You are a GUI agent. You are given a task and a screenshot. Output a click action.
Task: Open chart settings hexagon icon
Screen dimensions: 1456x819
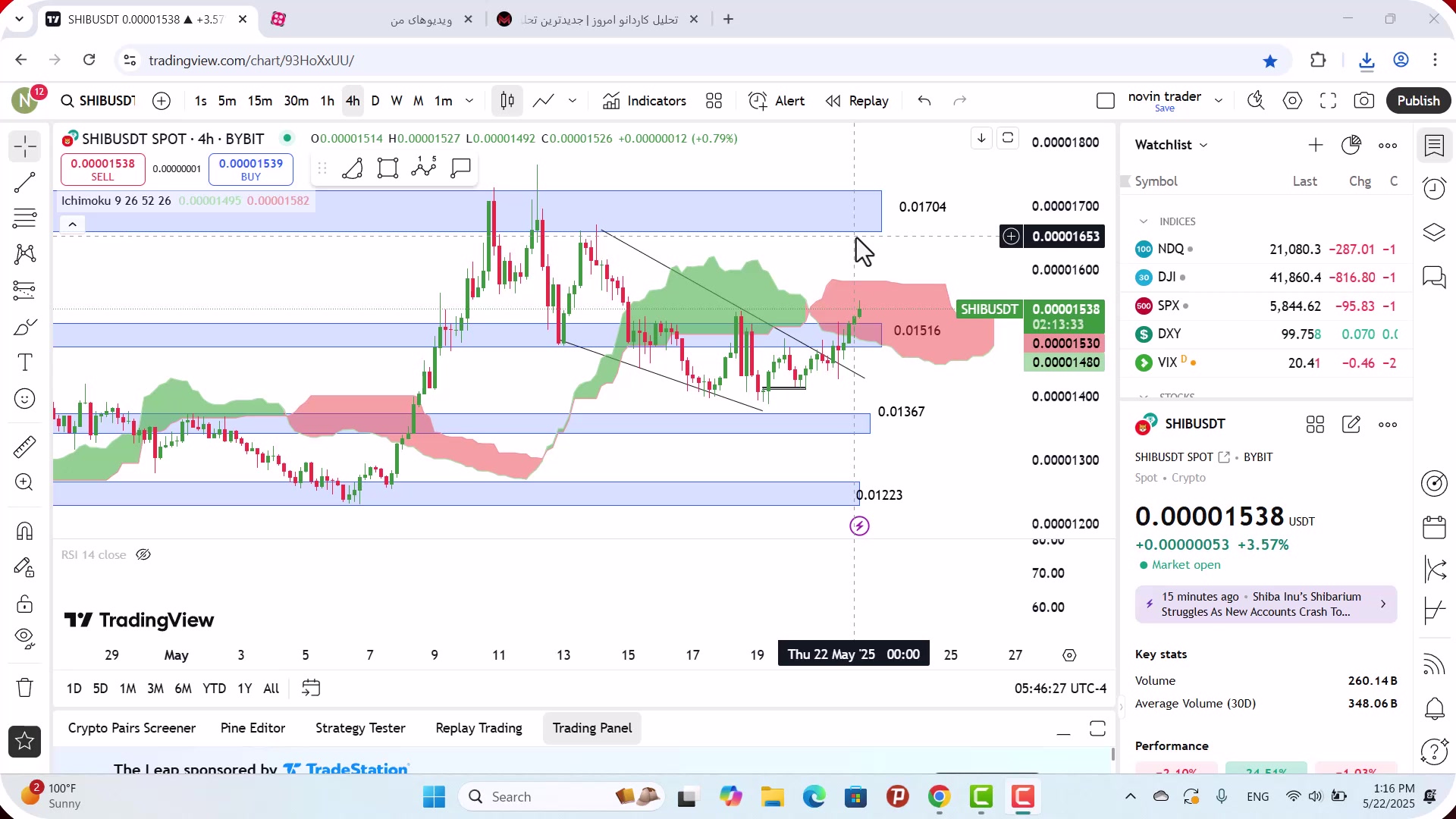pos(1292,101)
